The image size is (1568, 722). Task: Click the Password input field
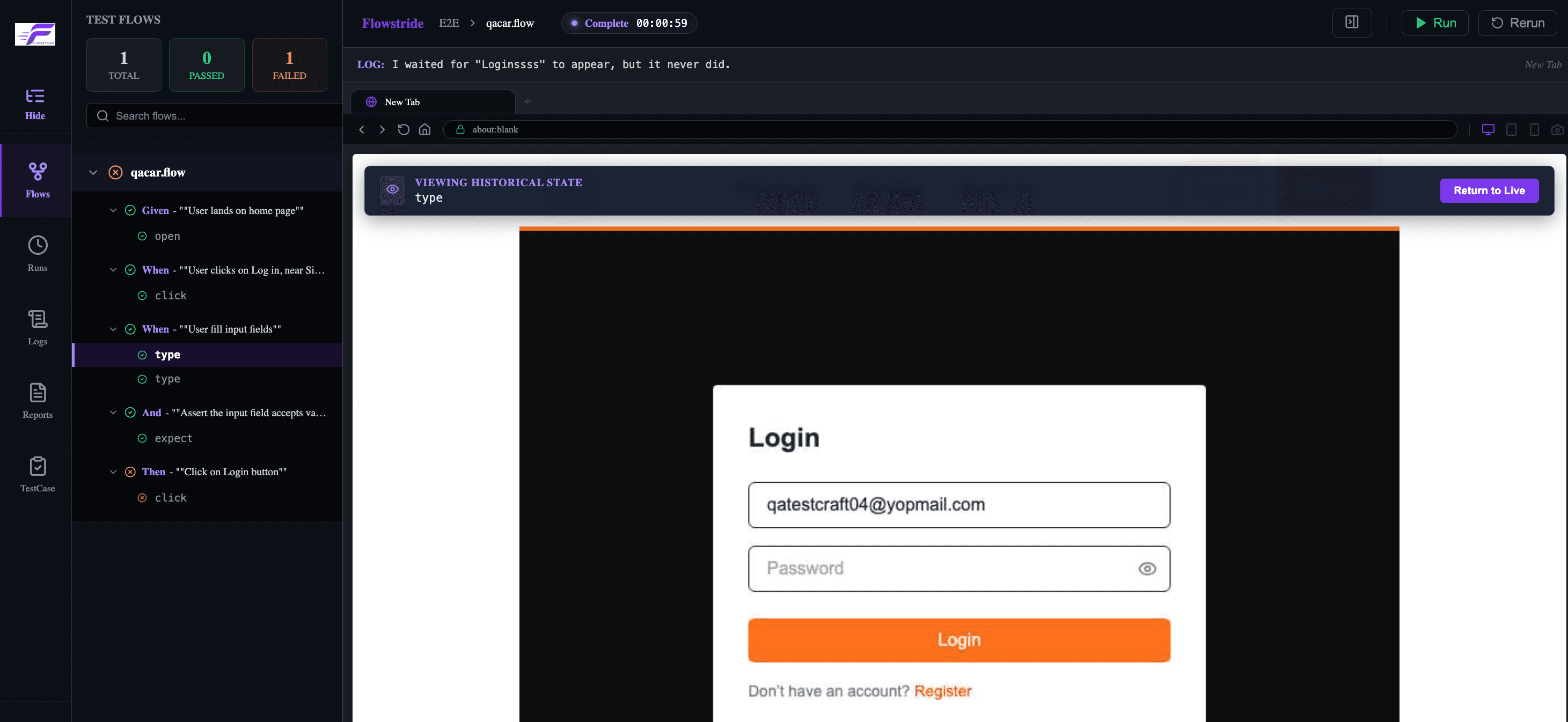point(959,569)
